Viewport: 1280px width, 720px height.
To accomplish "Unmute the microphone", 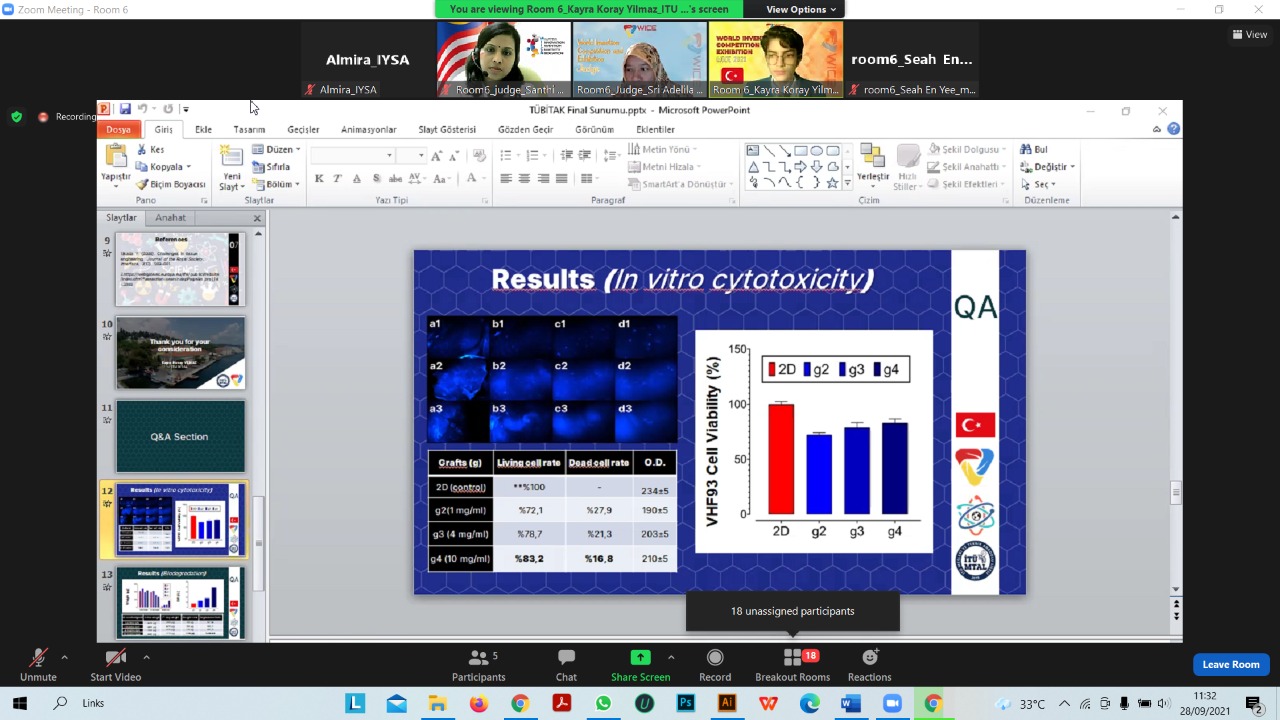I will 38,664.
